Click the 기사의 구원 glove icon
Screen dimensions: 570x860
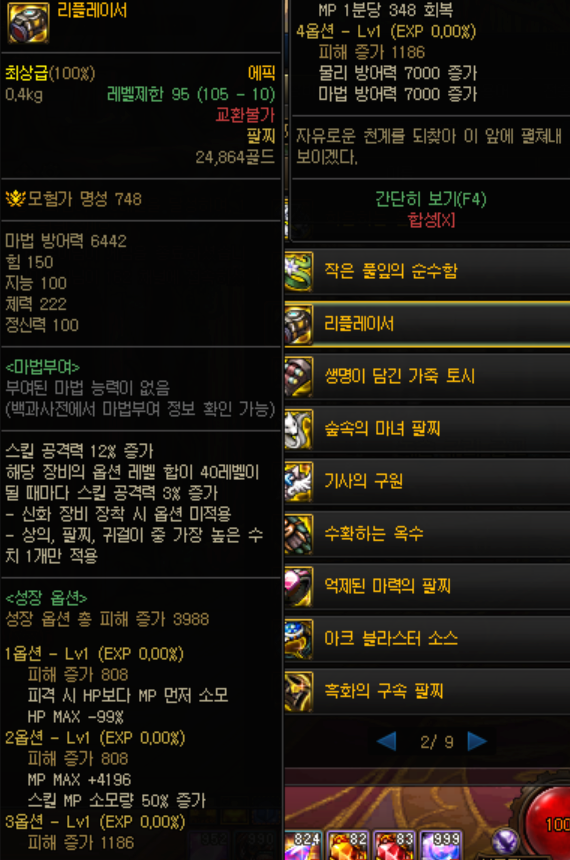pyautogui.click(x=299, y=482)
